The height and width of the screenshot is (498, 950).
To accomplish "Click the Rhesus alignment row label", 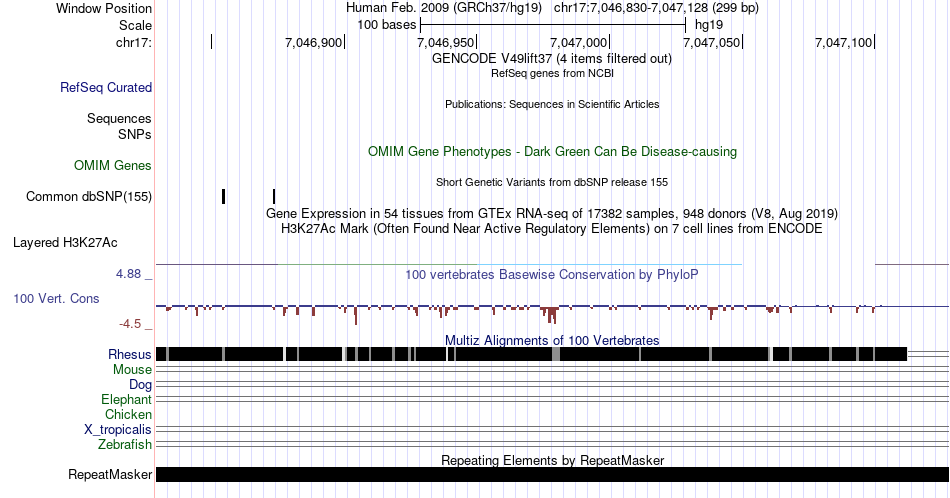I will tap(130, 354).
